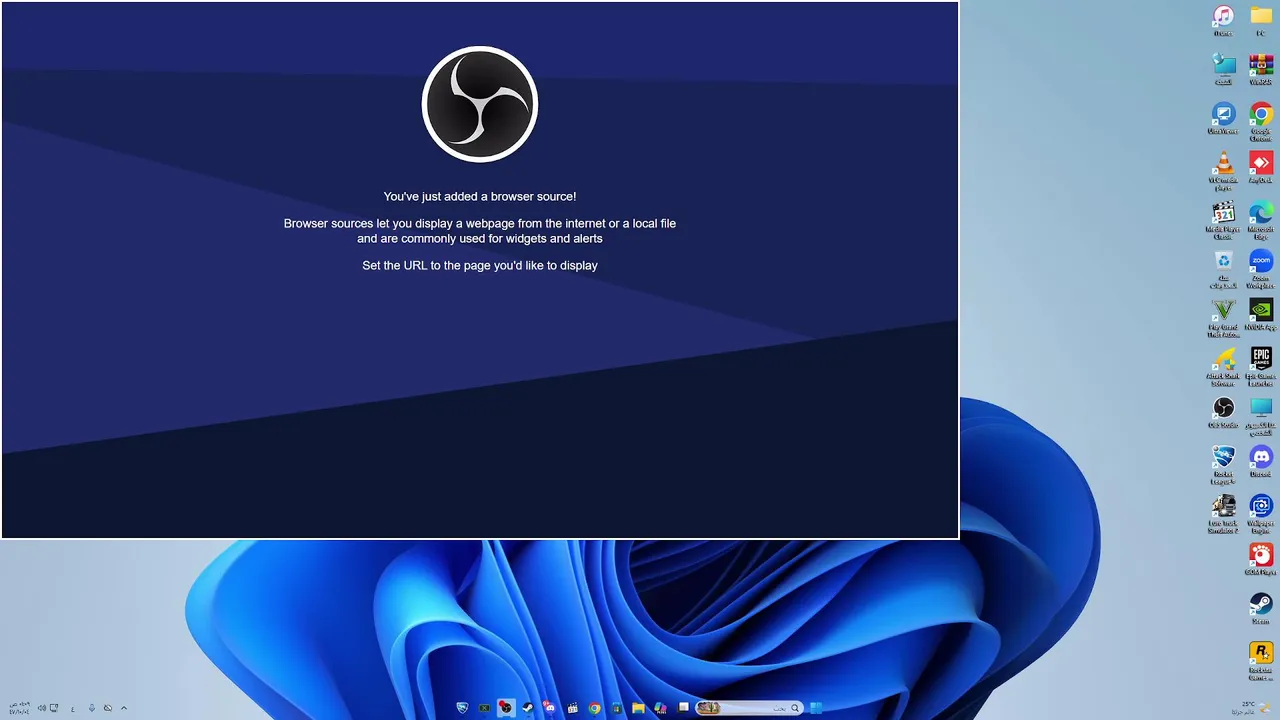
Task: Click the microphone tray icon
Action: click(x=92, y=708)
